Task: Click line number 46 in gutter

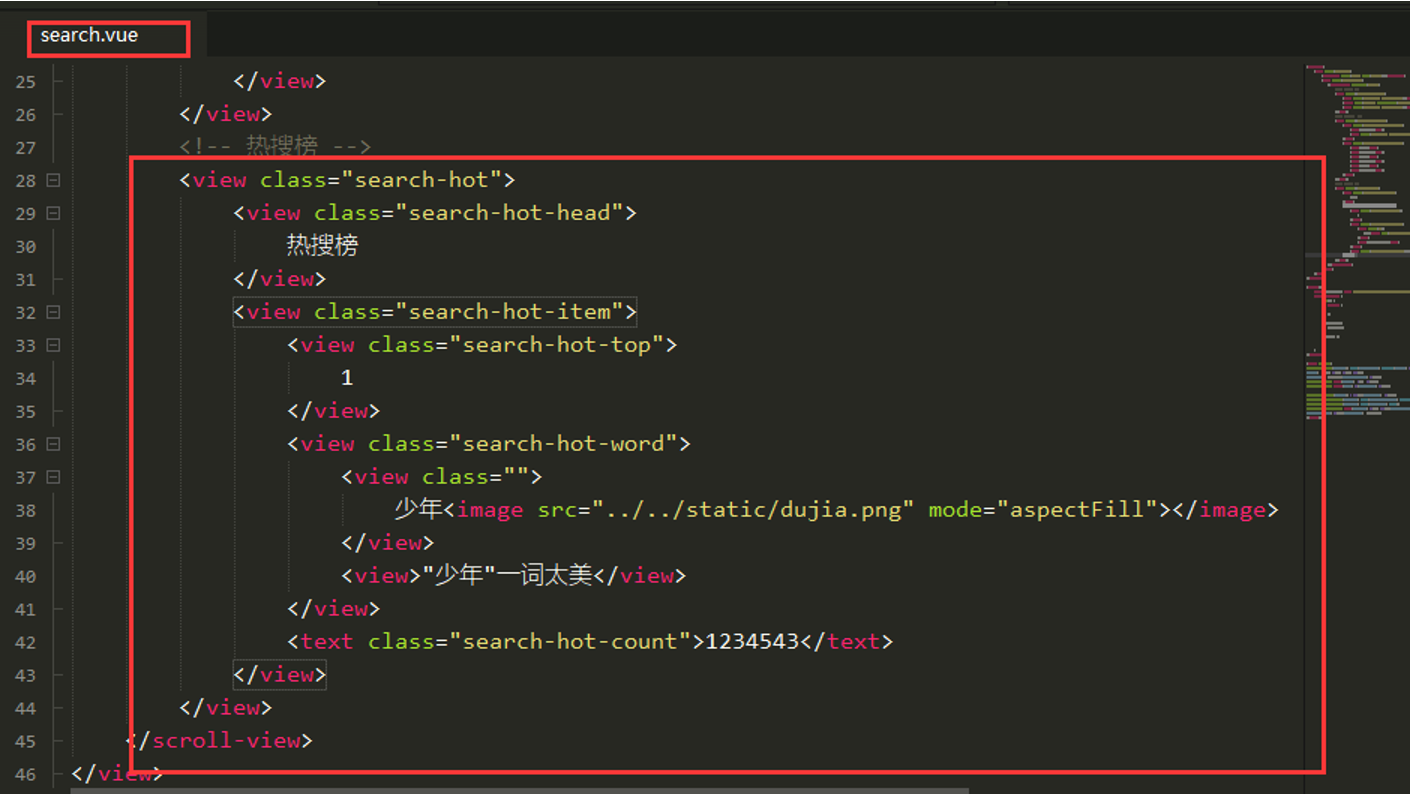Action: click(x=25, y=775)
